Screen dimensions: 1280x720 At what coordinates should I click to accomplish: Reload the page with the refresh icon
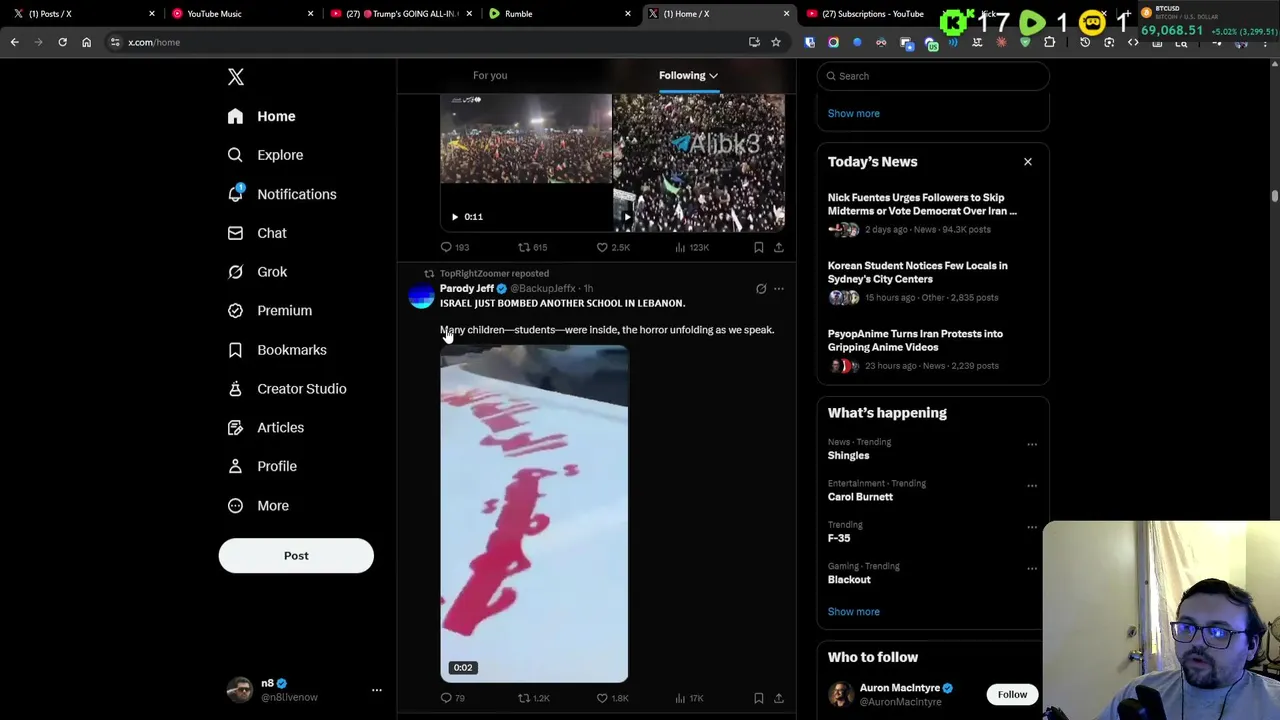pyautogui.click(x=62, y=42)
